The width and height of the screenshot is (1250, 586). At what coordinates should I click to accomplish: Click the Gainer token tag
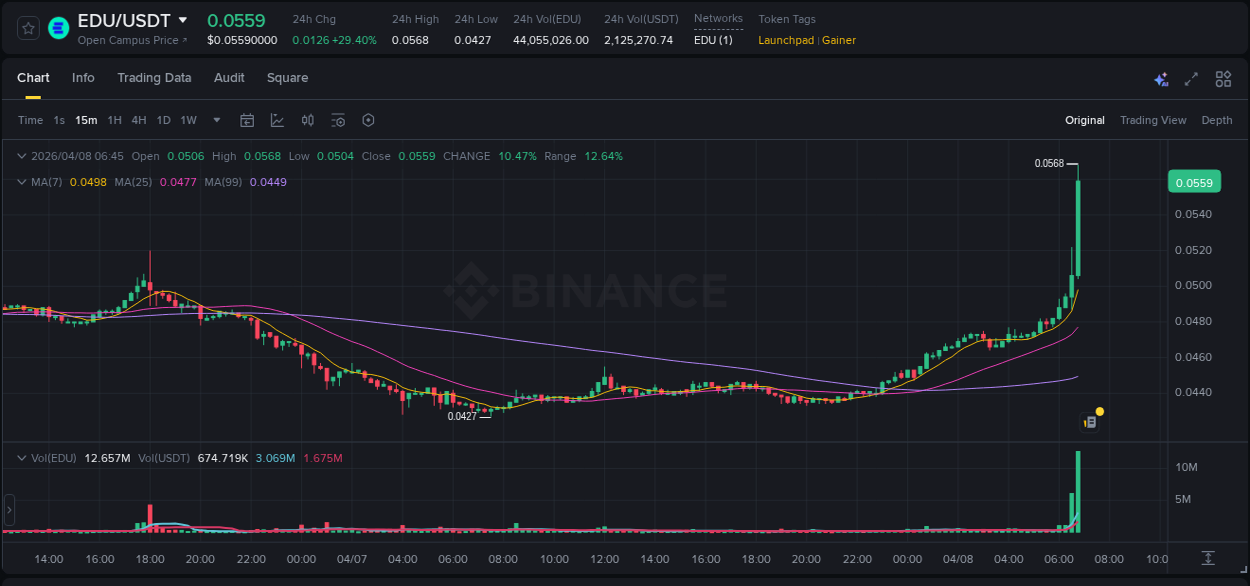[x=840, y=40]
